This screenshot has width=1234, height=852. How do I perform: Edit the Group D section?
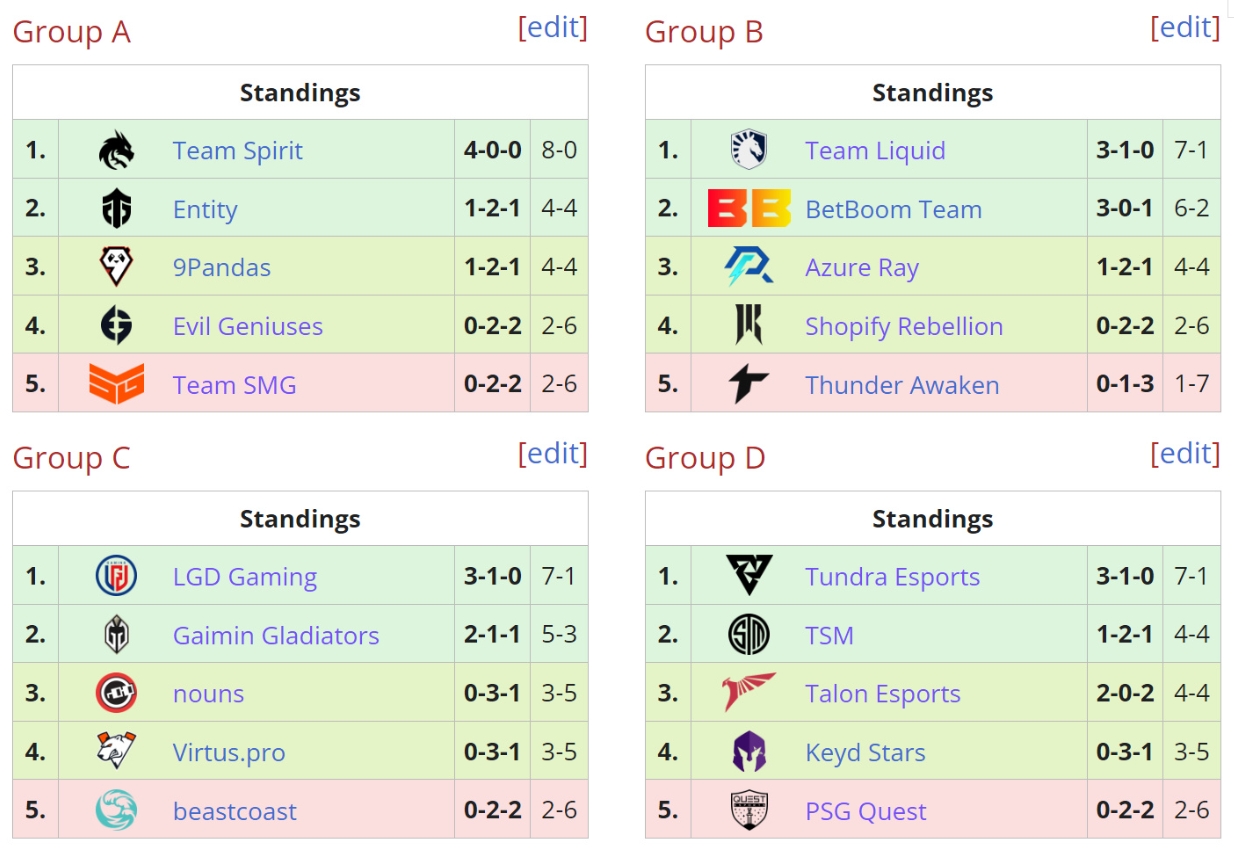[1186, 453]
